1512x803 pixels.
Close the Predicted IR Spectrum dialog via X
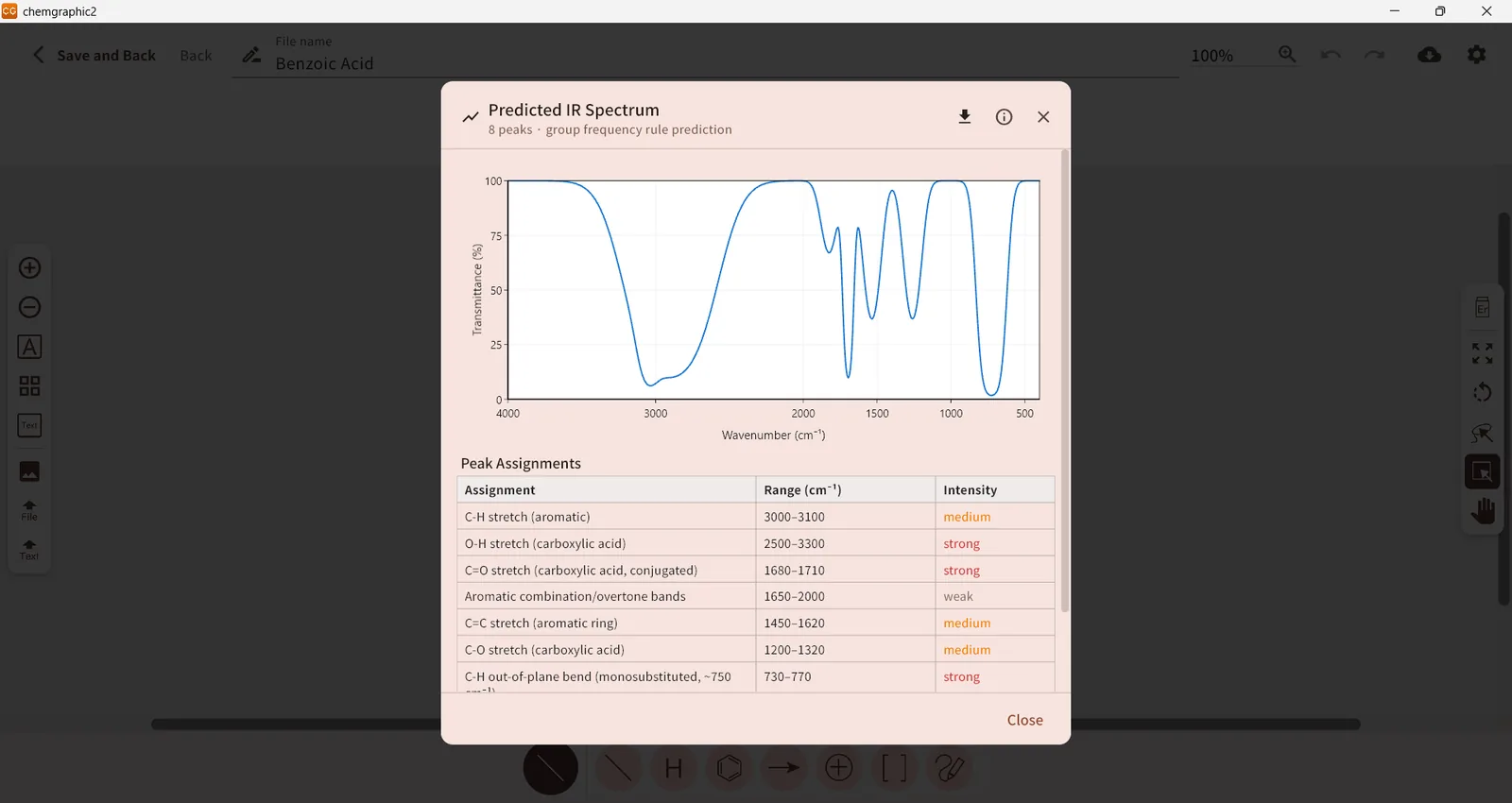[1043, 116]
